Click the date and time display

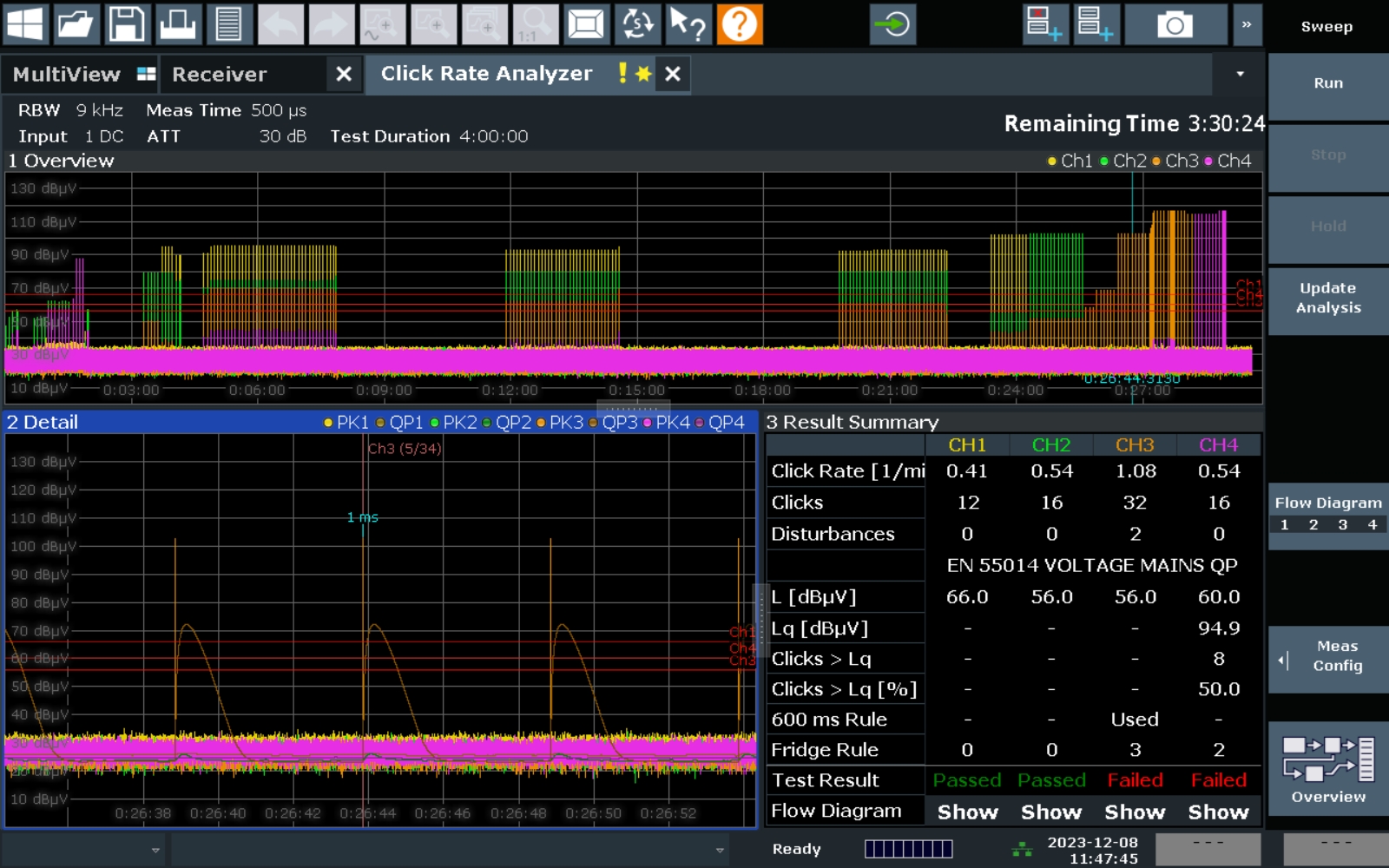[x=1092, y=851]
